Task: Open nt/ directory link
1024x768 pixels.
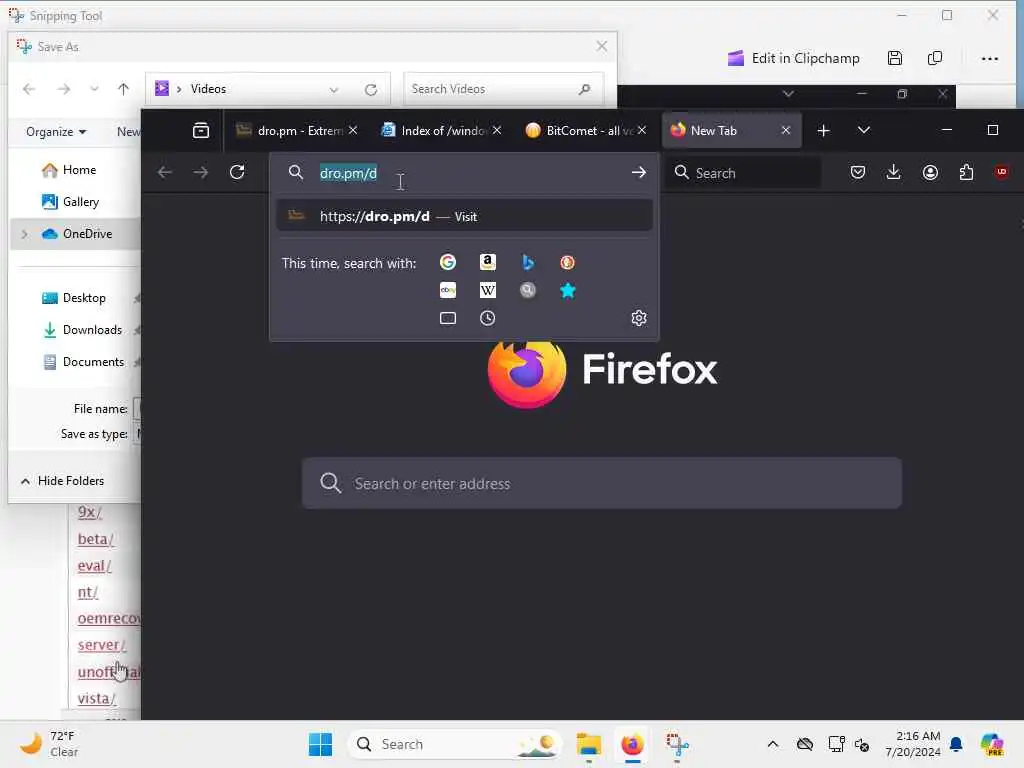Action: [88, 593]
